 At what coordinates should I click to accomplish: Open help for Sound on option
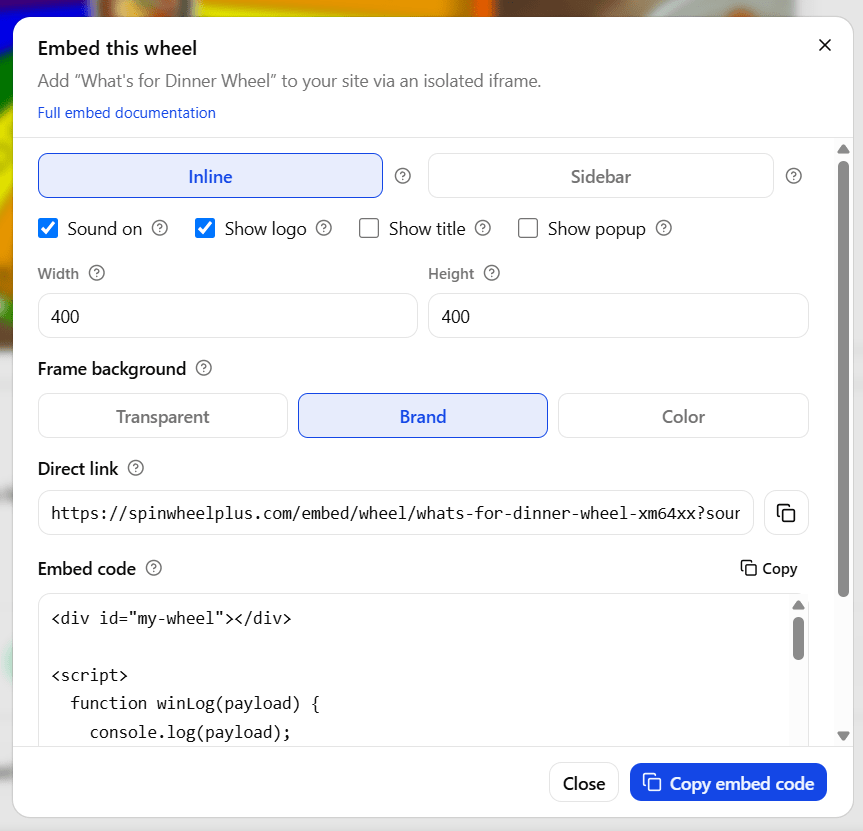160,228
